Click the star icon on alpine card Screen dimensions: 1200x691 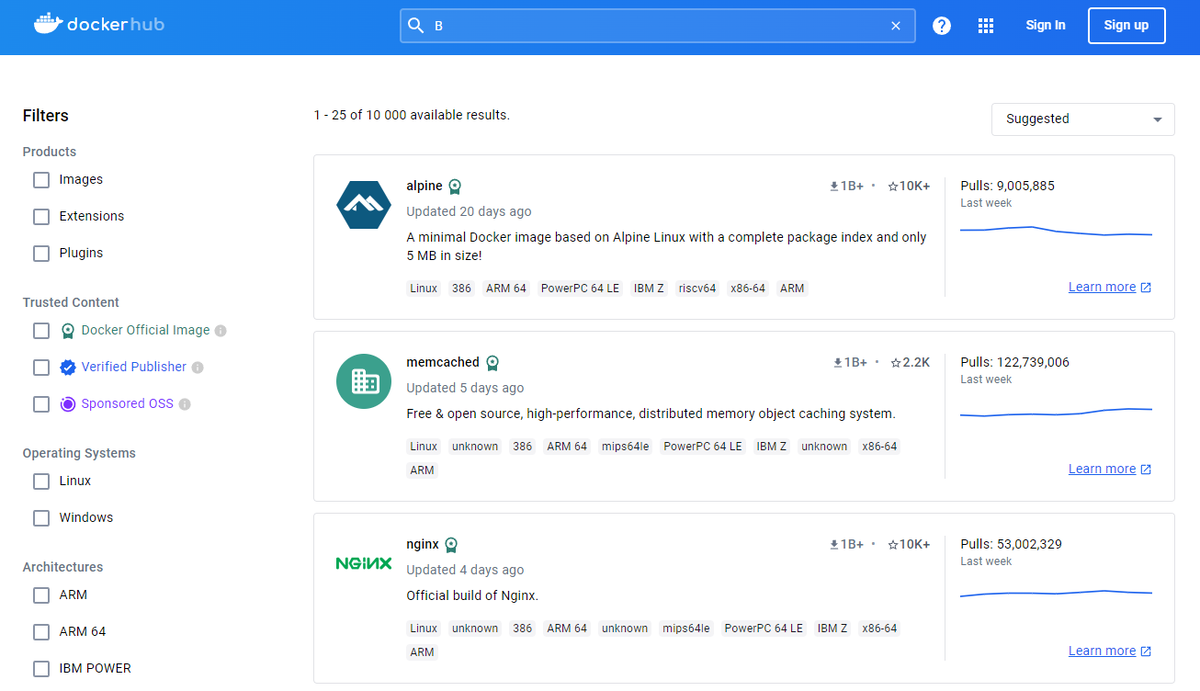click(895, 186)
